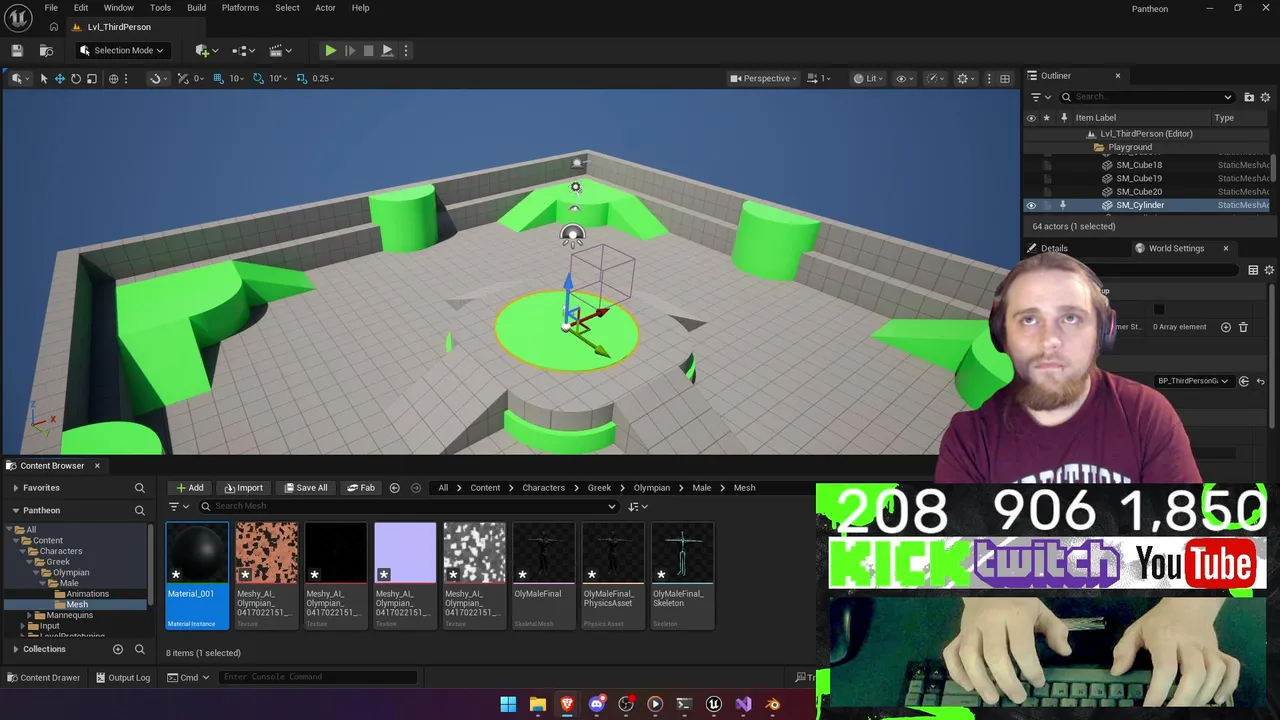
Task: Go back in Content Browser history
Action: tap(394, 488)
